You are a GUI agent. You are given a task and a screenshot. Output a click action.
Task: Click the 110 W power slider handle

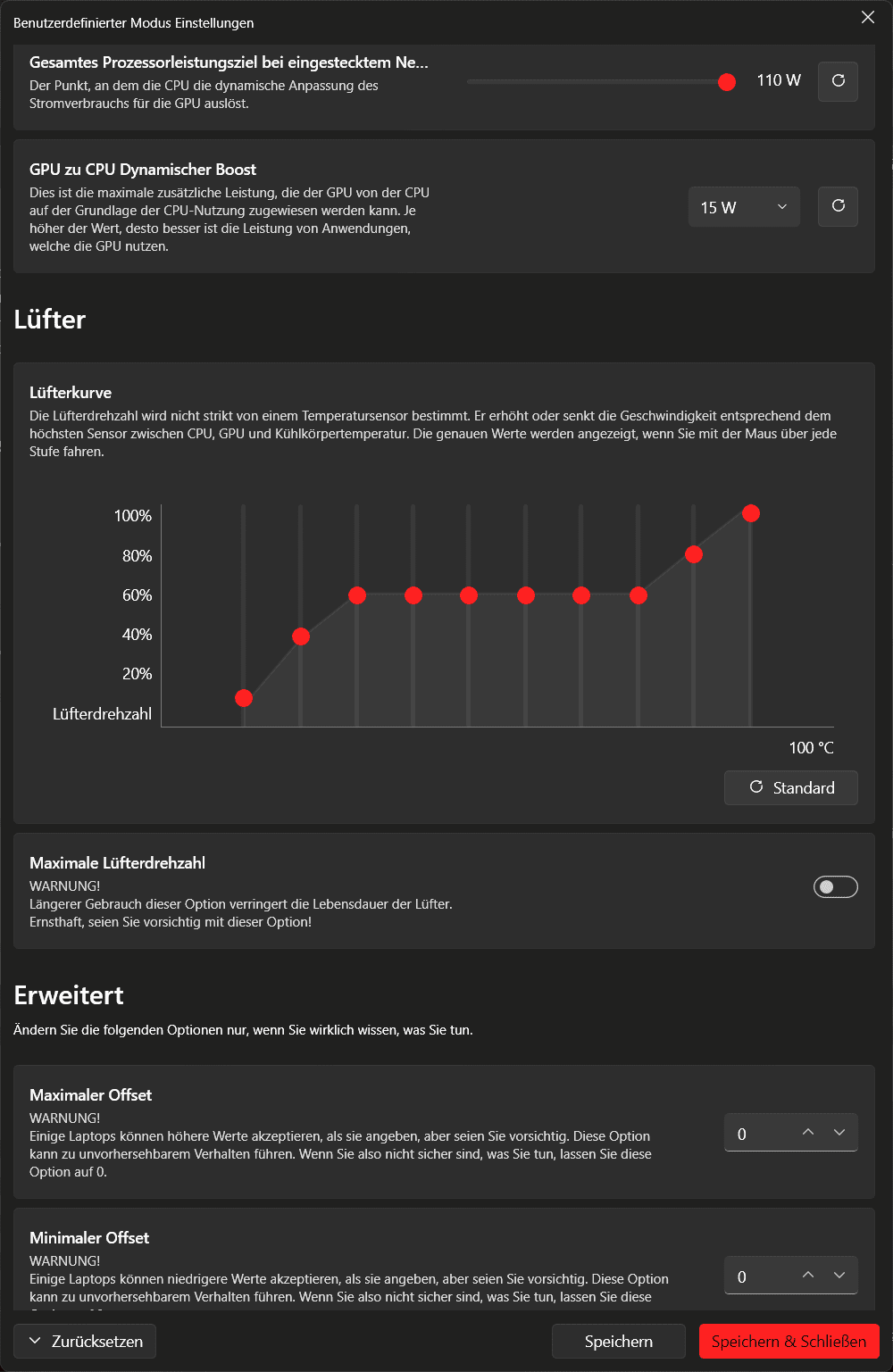click(727, 82)
